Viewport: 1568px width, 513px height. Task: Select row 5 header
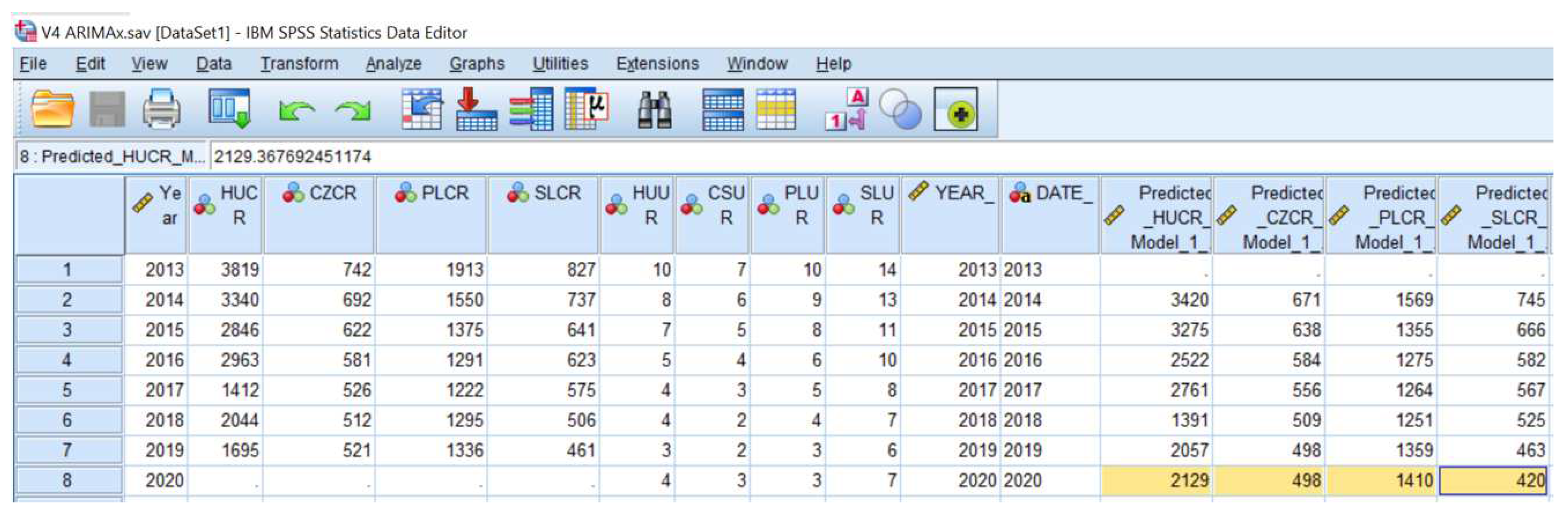point(68,390)
